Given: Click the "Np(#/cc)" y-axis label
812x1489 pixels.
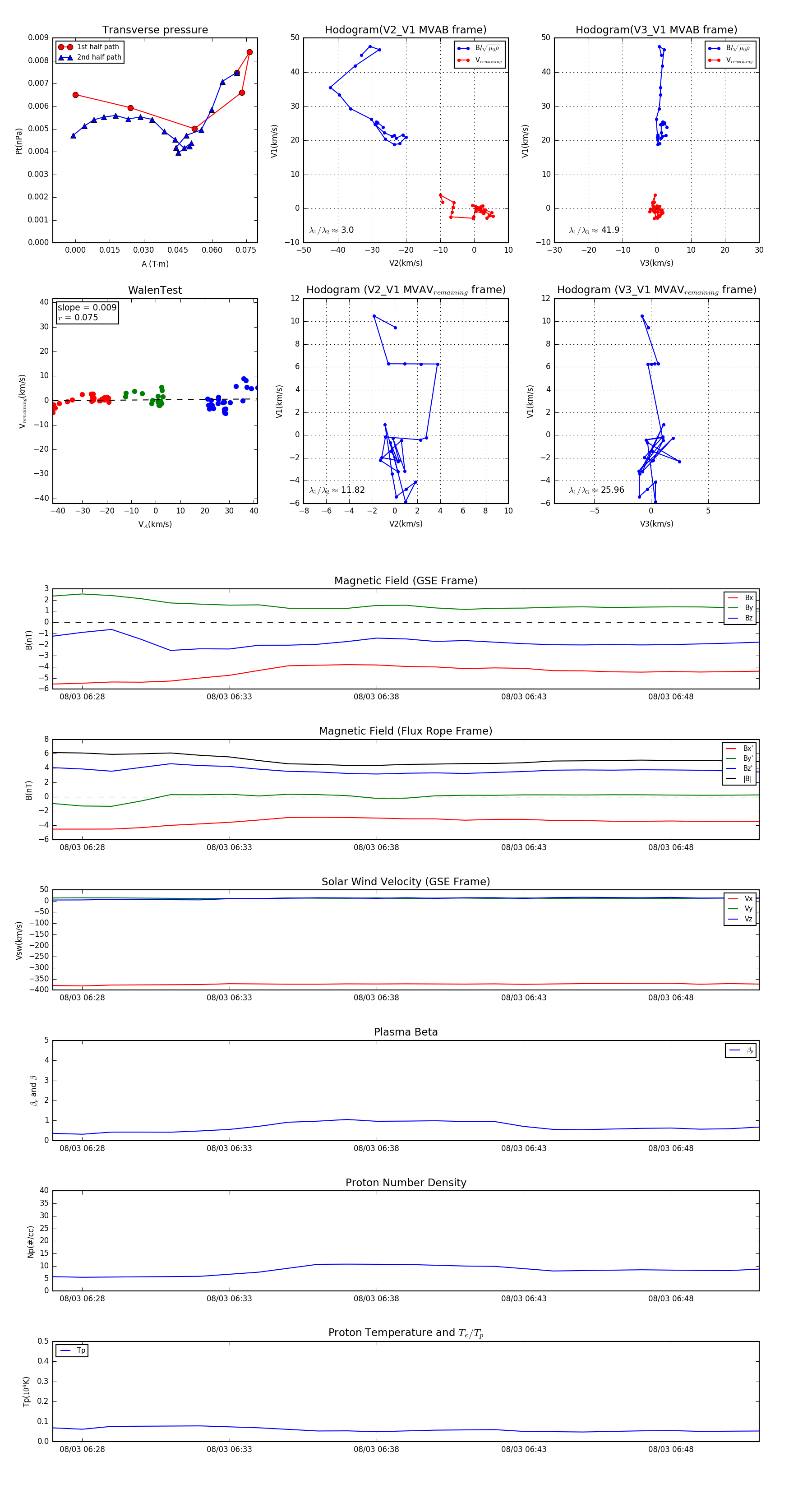Looking at the screenshot, I should coord(31,1241).
